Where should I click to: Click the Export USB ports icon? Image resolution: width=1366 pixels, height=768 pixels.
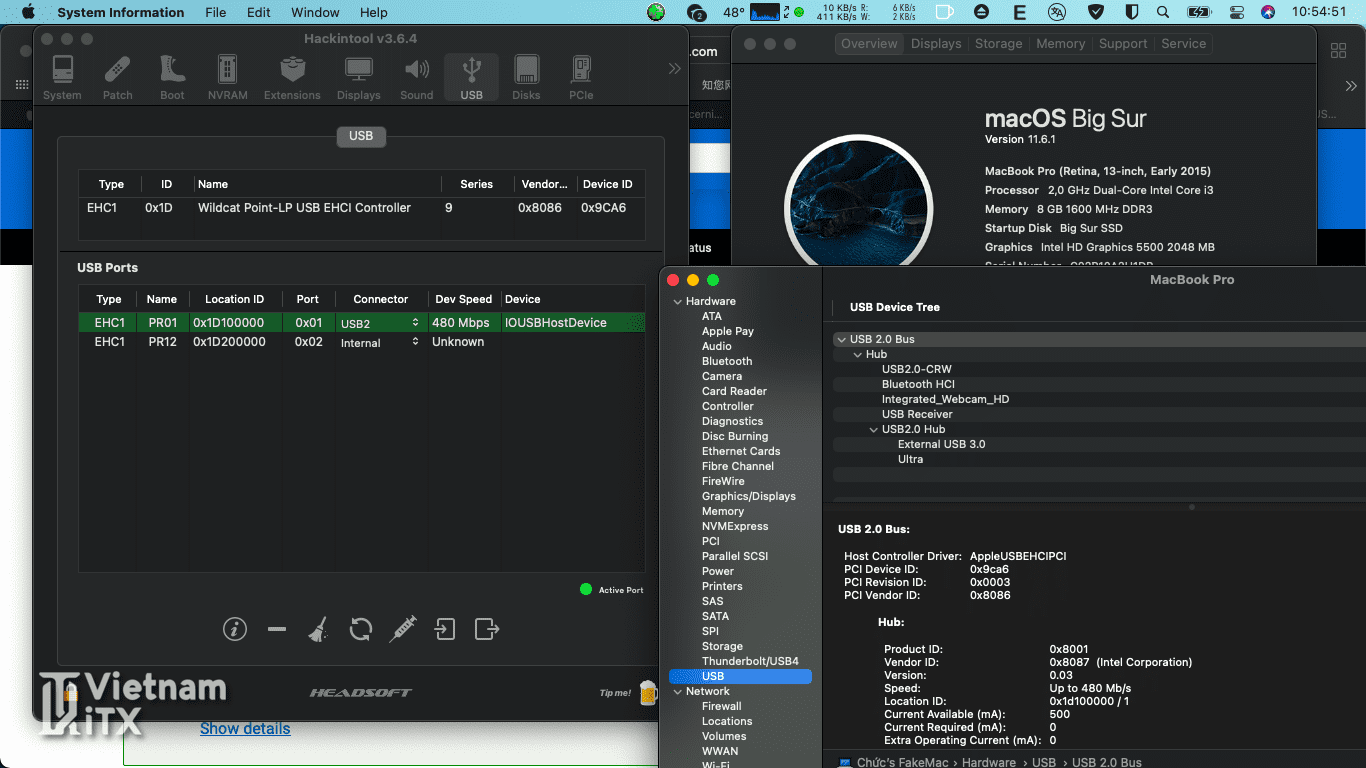click(486, 629)
